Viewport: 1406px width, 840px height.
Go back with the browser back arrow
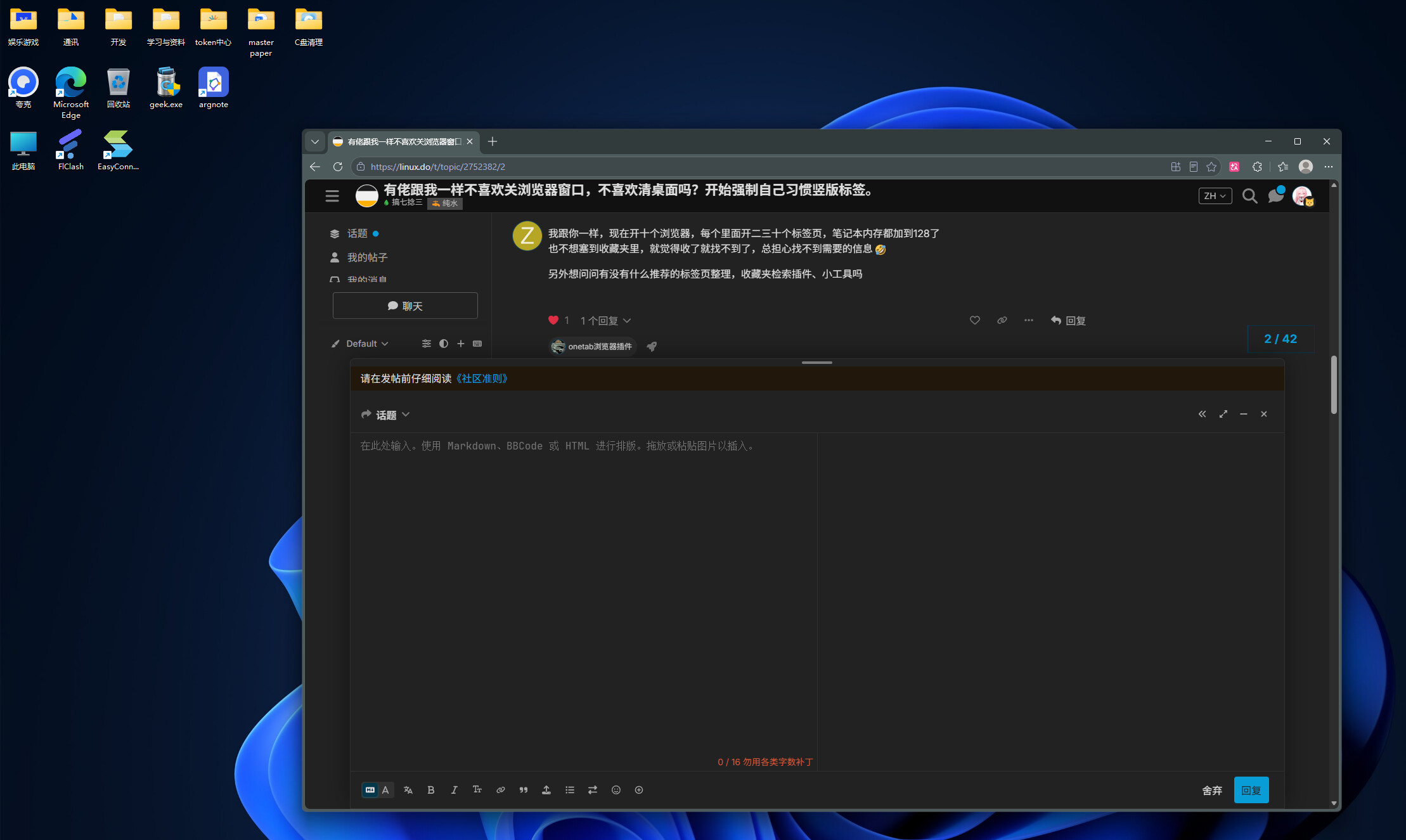315,167
